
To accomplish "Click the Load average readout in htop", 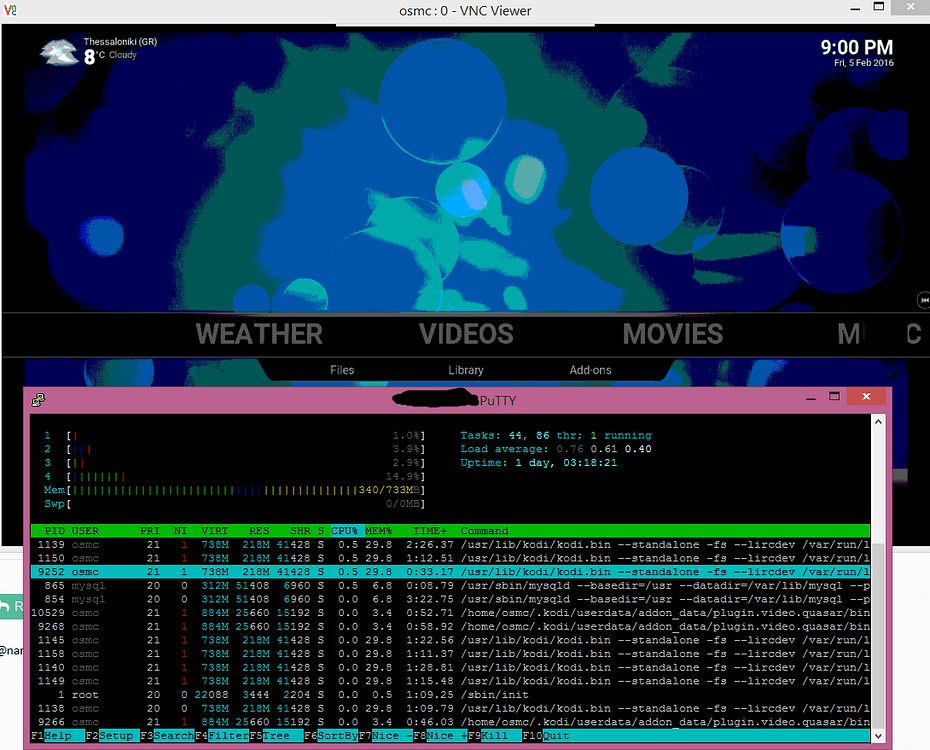I will coord(556,449).
